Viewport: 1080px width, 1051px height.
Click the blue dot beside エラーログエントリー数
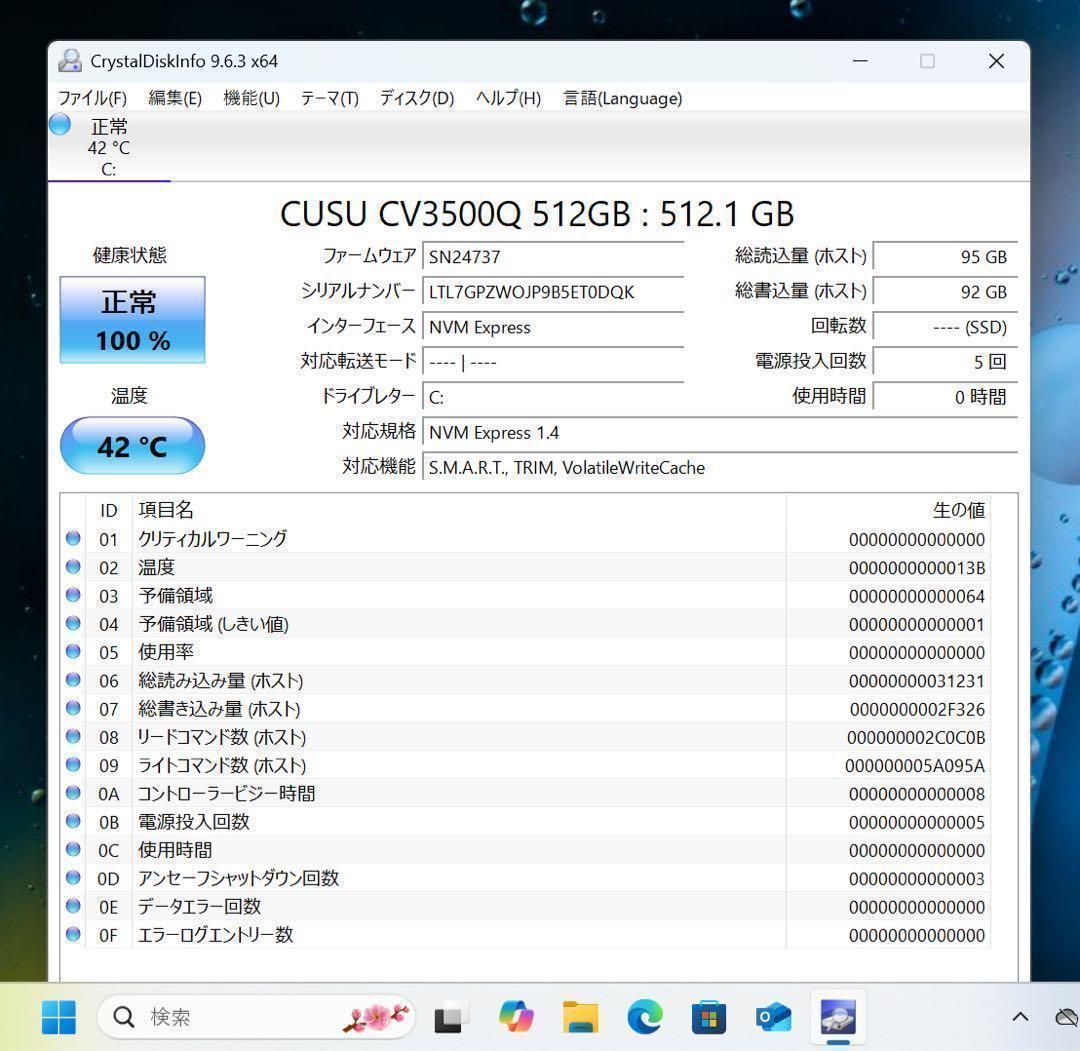[72, 935]
